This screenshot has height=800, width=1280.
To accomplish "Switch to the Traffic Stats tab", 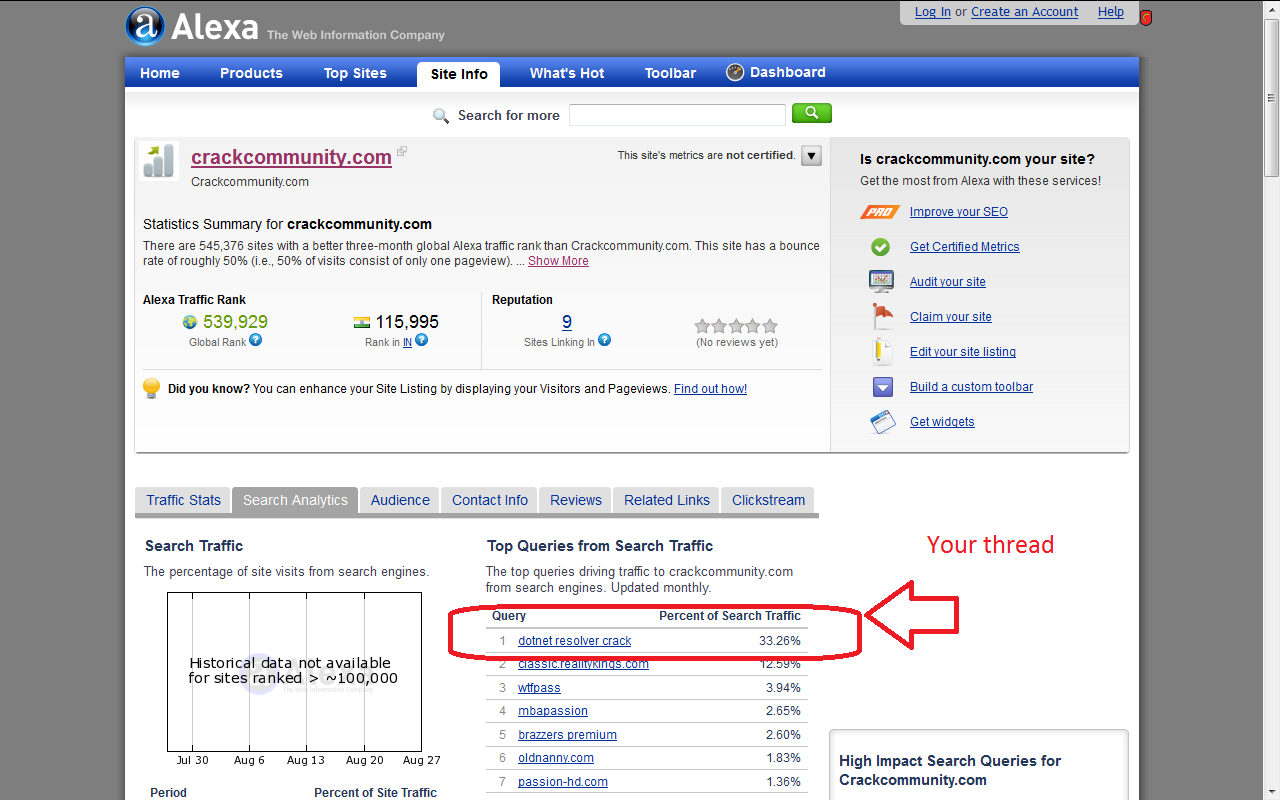I will (x=183, y=500).
